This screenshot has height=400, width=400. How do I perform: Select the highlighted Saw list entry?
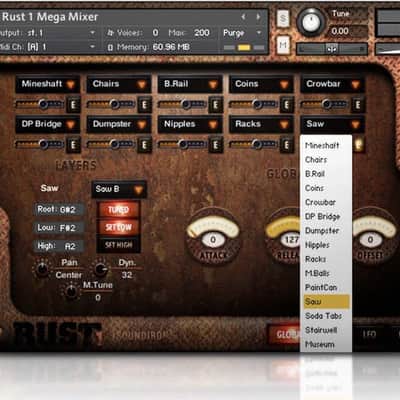(x=326, y=302)
